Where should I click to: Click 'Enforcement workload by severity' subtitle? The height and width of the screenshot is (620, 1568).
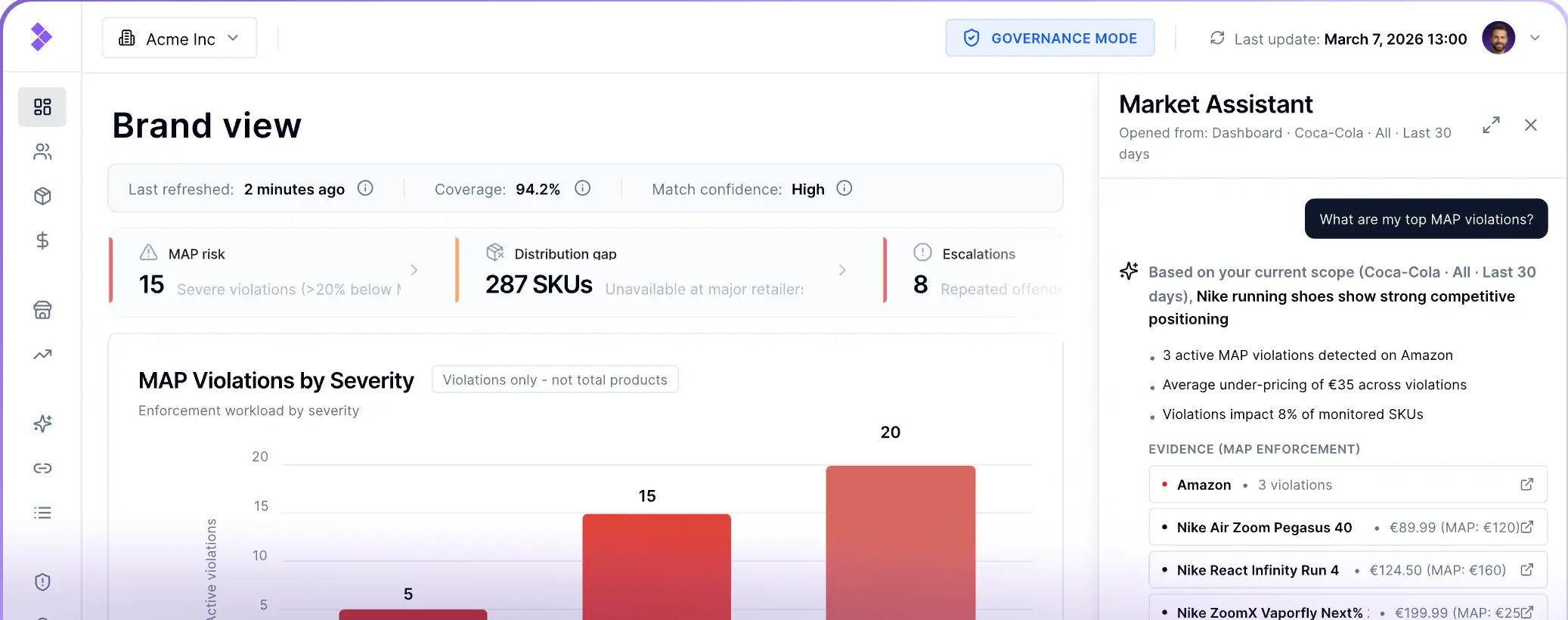click(x=249, y=411)
